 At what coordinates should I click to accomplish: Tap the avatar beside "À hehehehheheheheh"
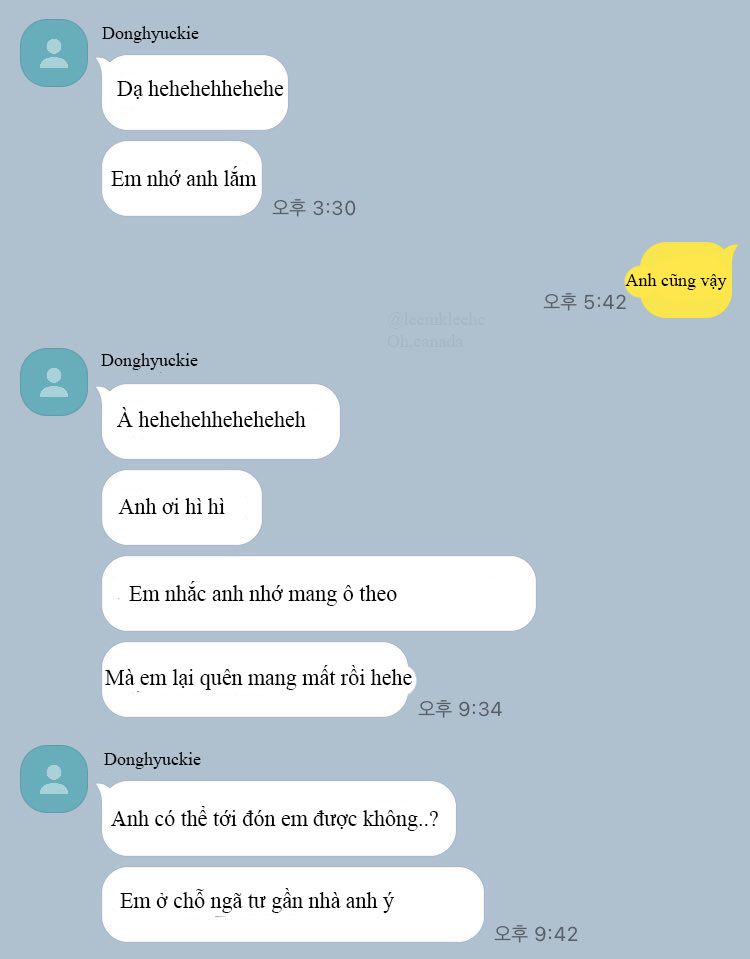(x=54, y=382)
